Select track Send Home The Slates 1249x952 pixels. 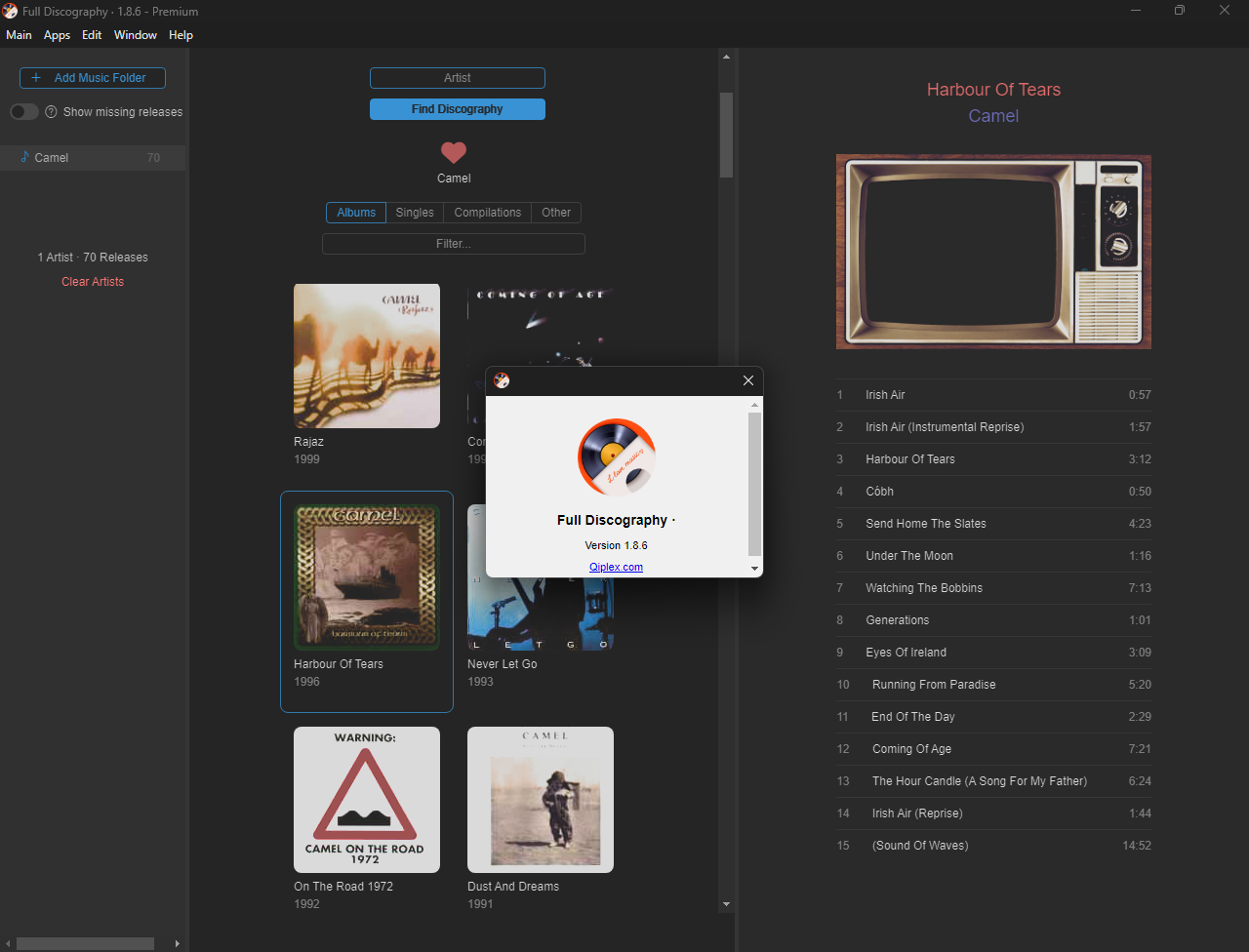coord(993,524)
